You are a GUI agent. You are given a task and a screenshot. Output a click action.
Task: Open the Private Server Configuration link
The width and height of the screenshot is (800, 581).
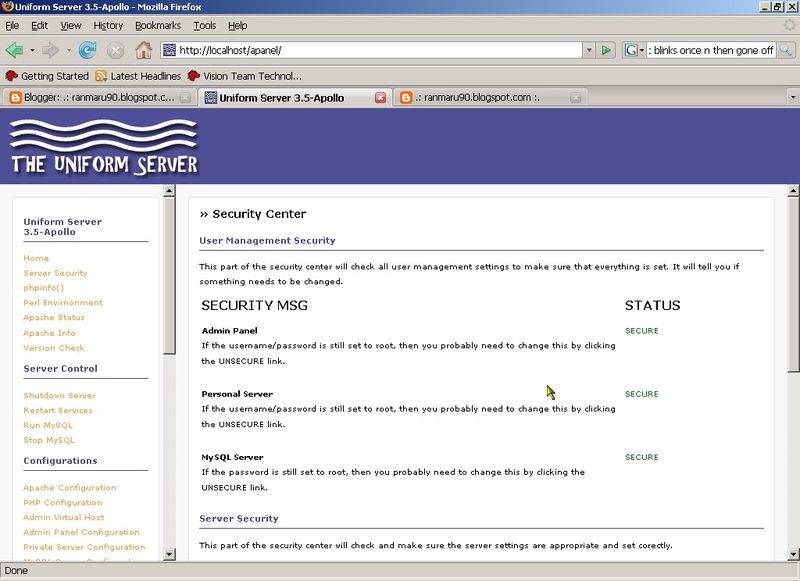point(84,547)
